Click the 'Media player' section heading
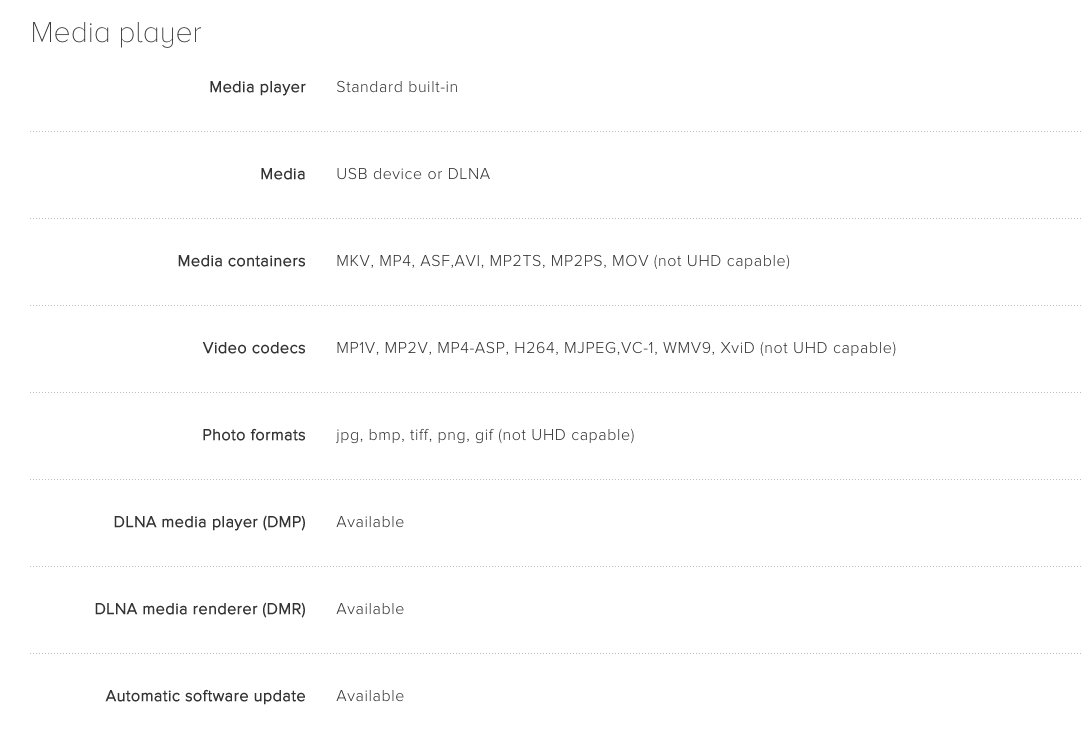 point(116,33)
